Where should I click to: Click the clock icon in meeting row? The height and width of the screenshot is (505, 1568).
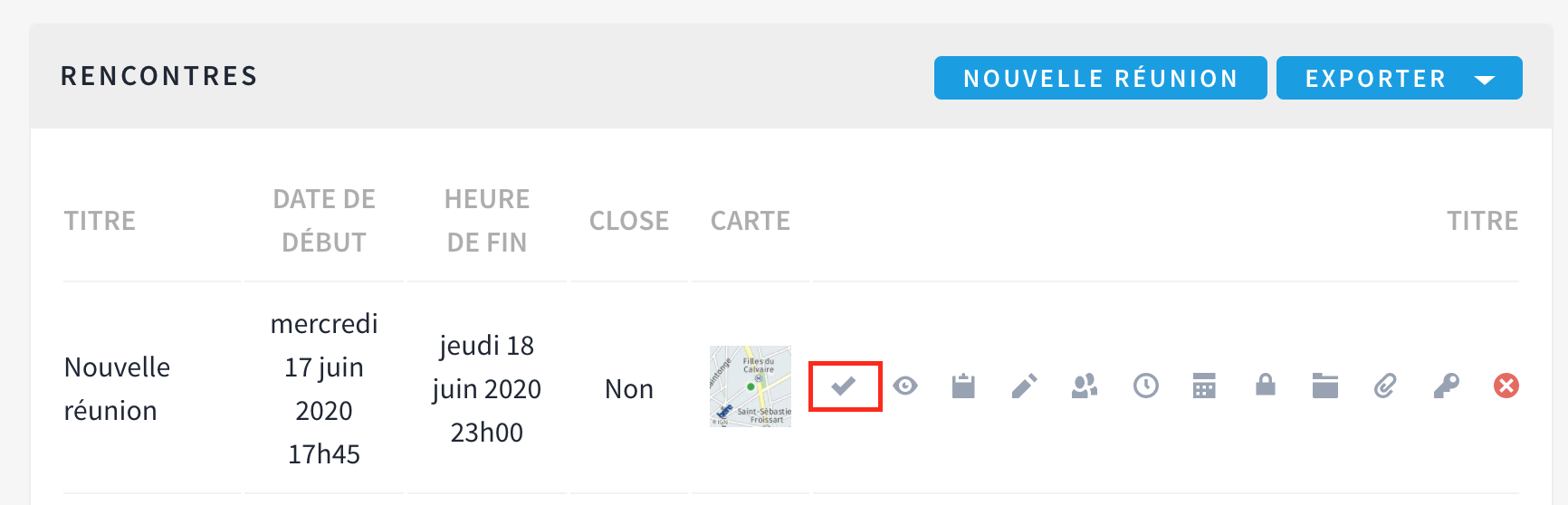tap(1145, 386)
